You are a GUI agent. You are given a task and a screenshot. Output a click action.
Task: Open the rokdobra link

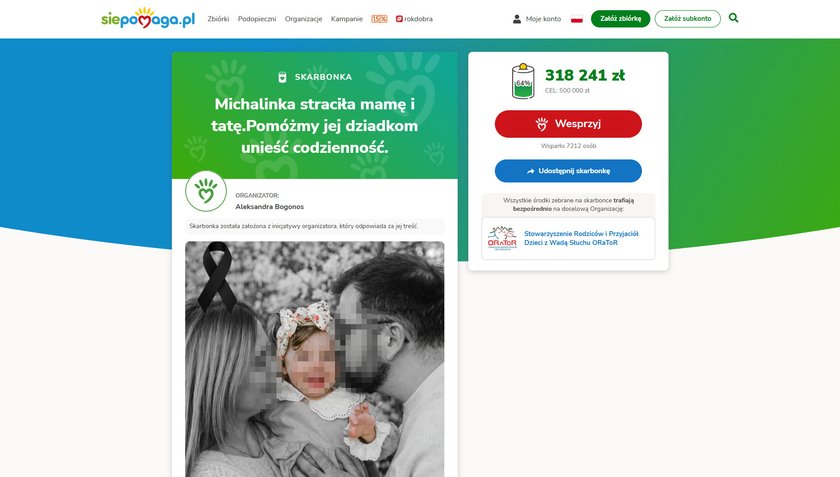414,19
